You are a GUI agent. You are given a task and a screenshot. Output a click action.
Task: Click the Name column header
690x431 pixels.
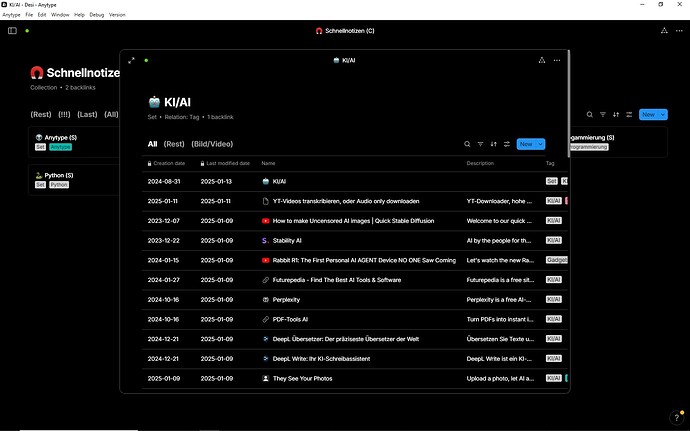[268, 163]
